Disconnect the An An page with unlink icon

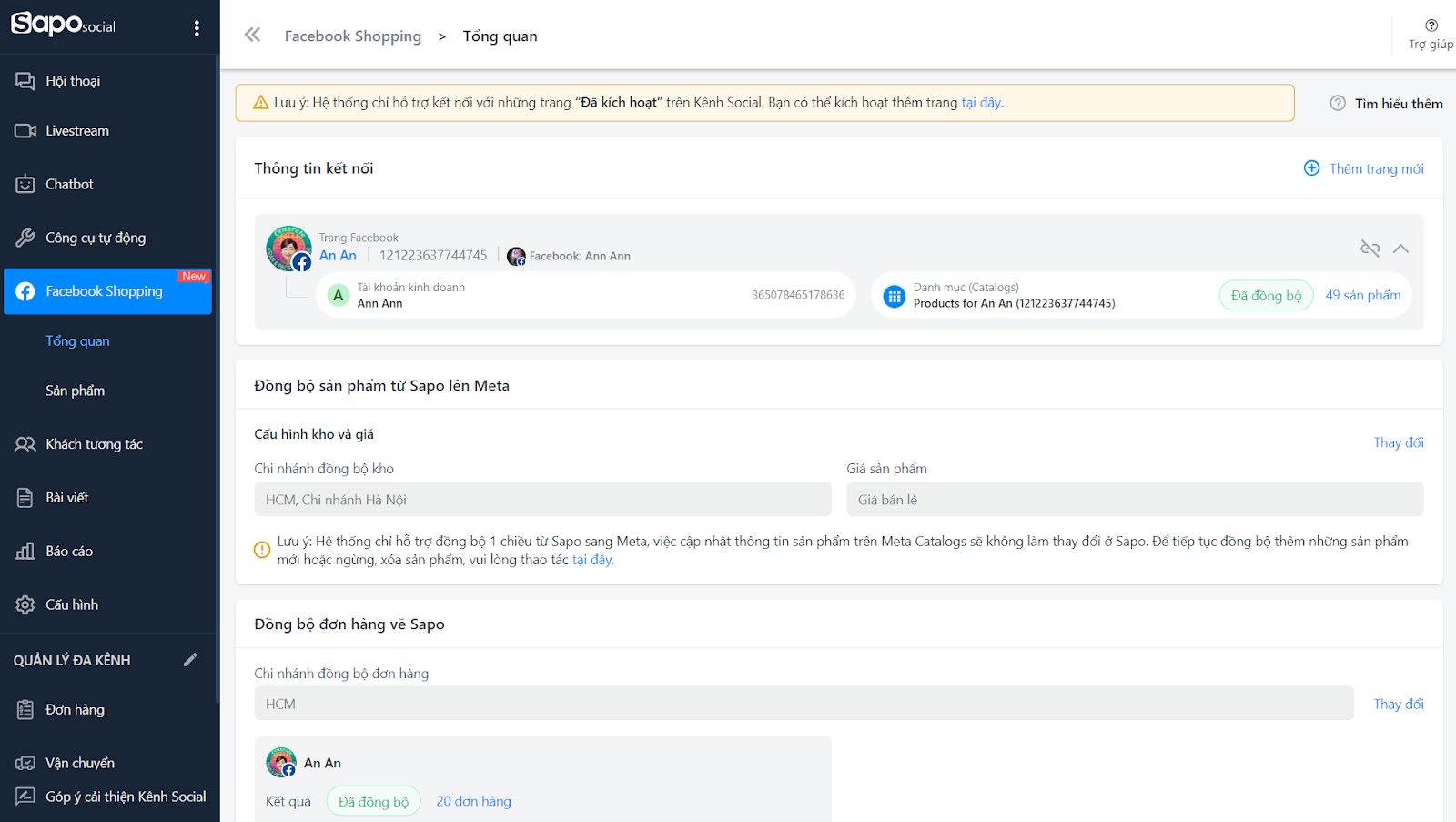pos(1370,249)
